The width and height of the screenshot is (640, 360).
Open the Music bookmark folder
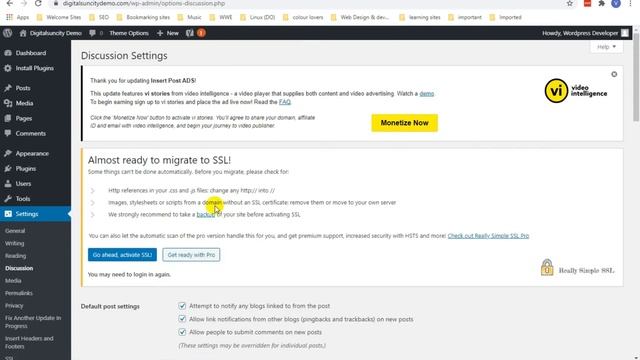(x=190, y=18)
